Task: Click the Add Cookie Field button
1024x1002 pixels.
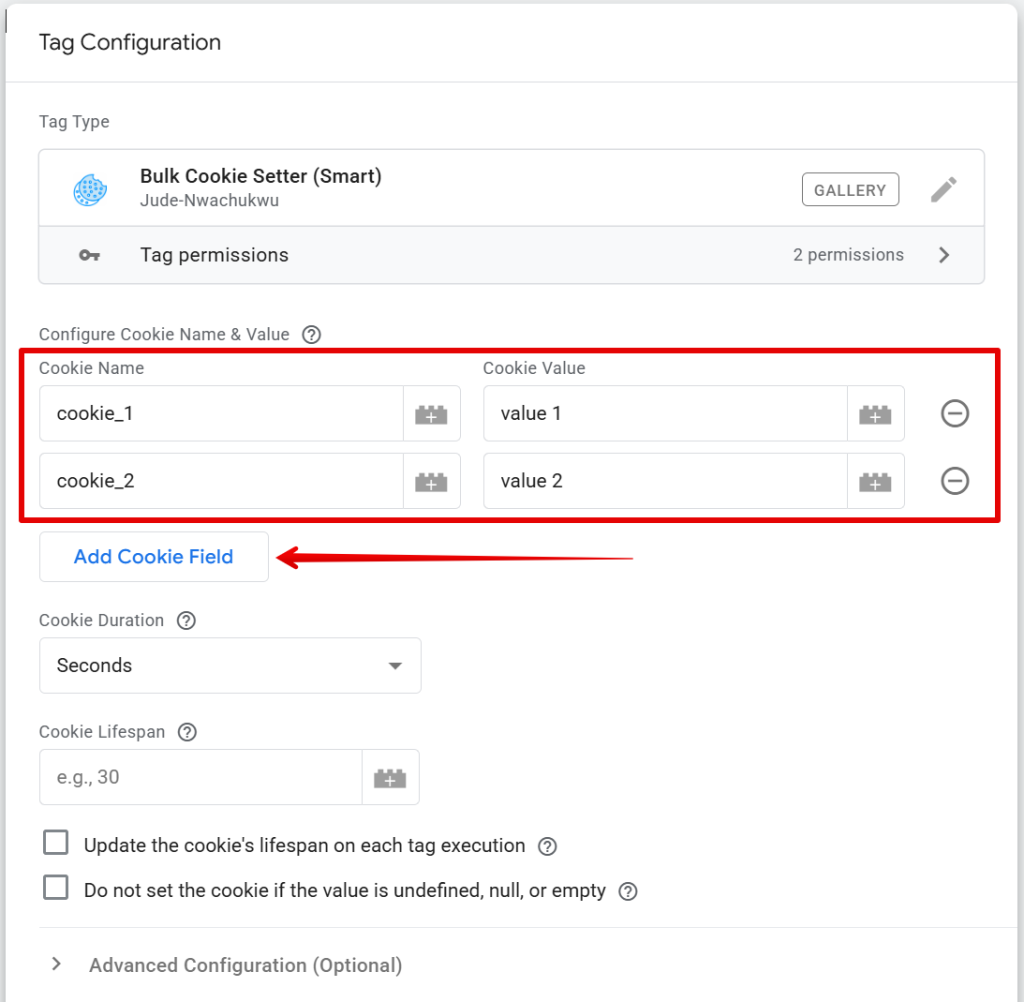Action: pos(154,557)
